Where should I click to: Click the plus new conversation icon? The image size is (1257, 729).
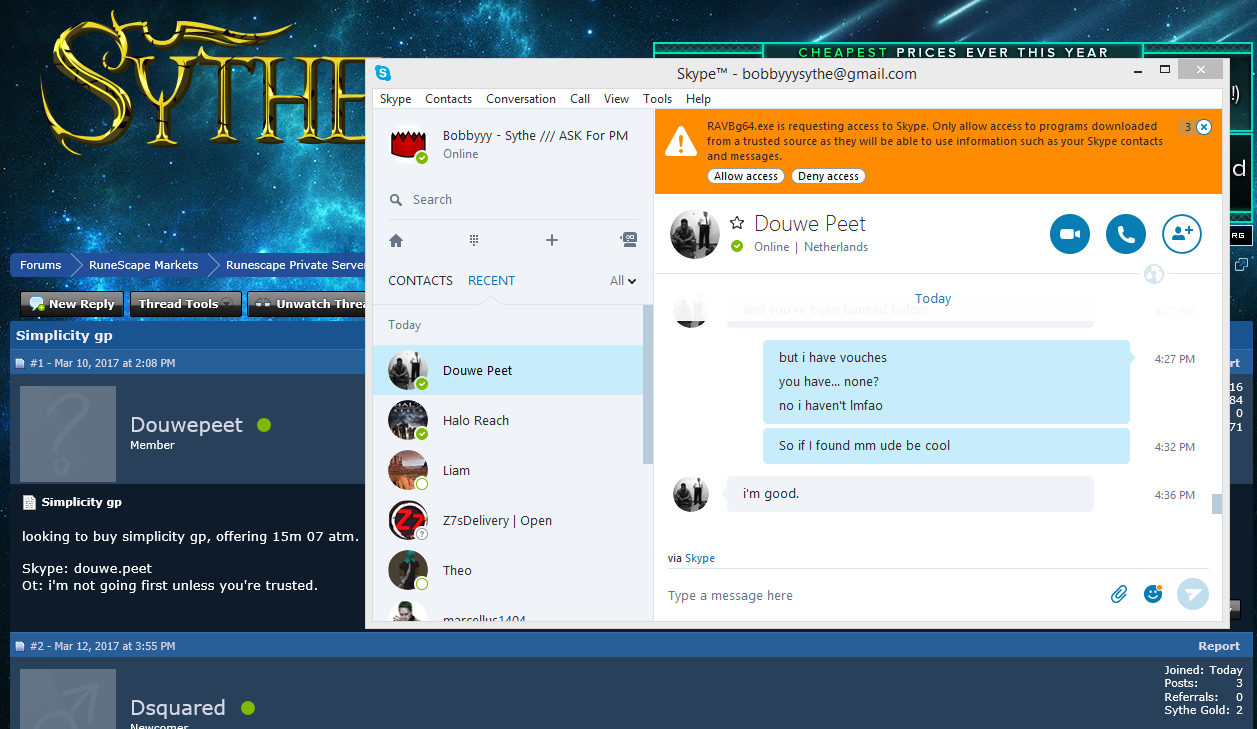click(x=552, y=240)
